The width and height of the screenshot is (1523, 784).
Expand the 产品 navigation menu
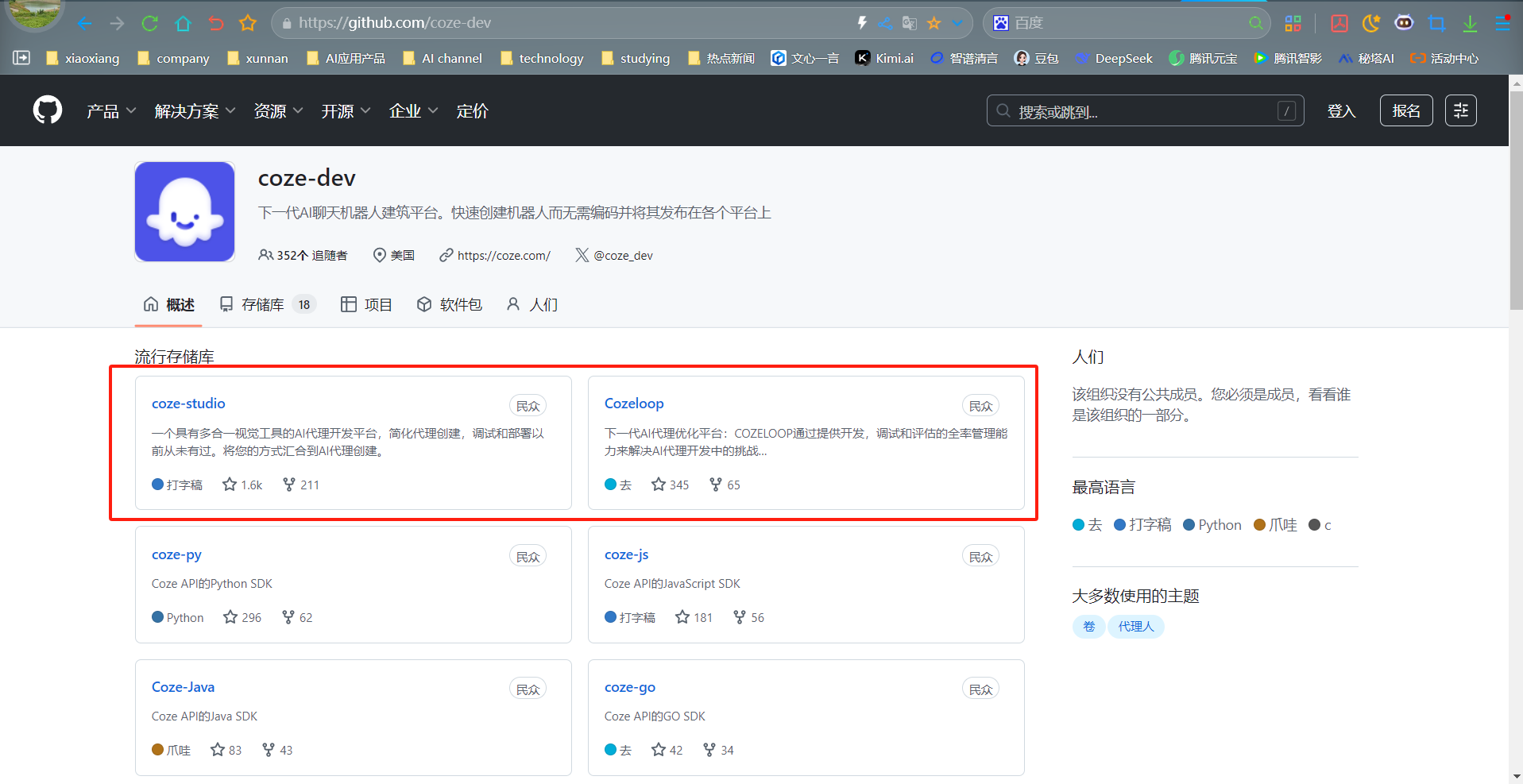click(111, 111)
